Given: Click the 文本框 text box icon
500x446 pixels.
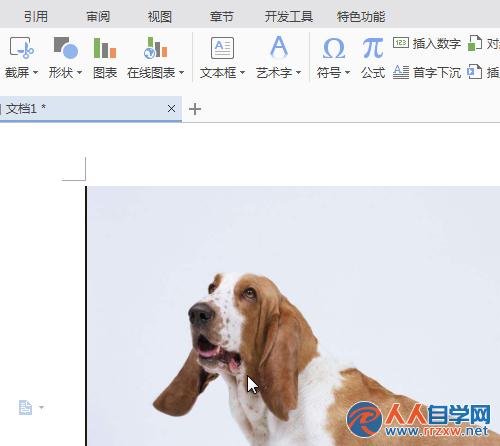Looking at the screenshot, I should 222,48.
